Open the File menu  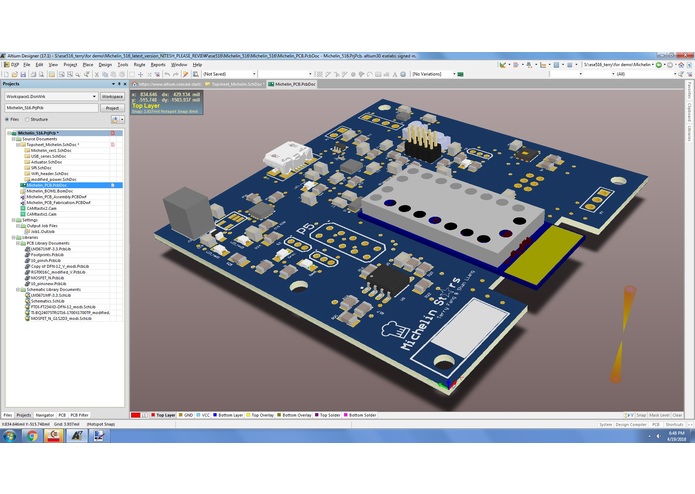pyautogui.click(x=26, y=65)
